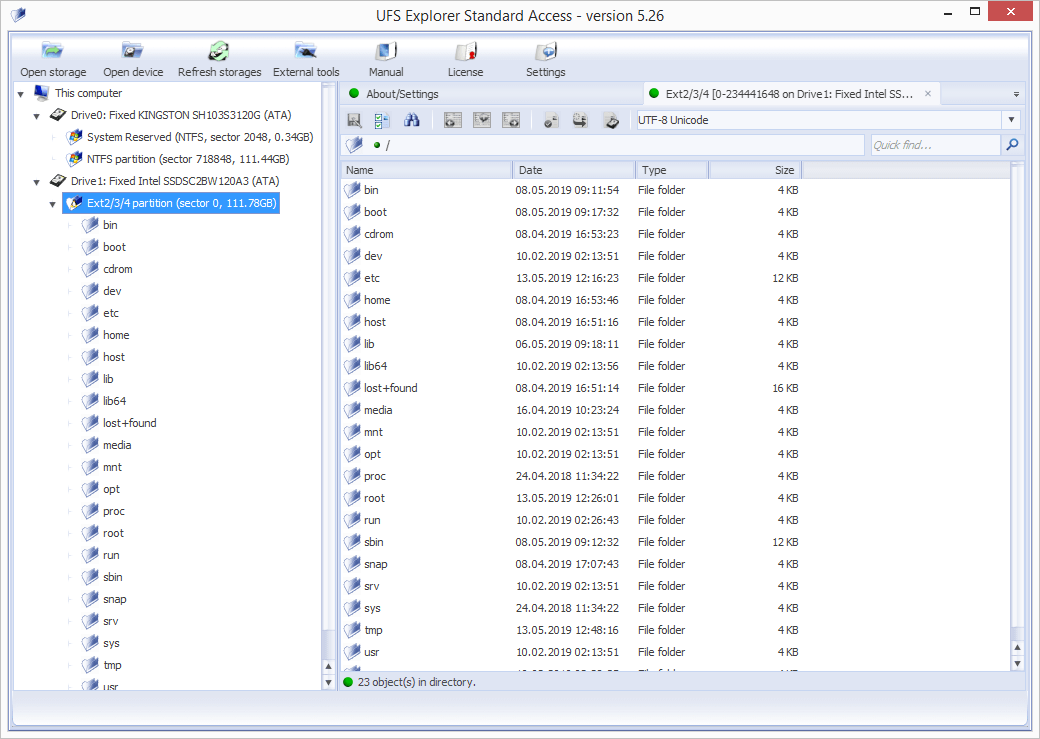The width and height of the screenshot is (1040, 739).
Task: Click This computer icon in tree
Action: click(x=42, y=92)
